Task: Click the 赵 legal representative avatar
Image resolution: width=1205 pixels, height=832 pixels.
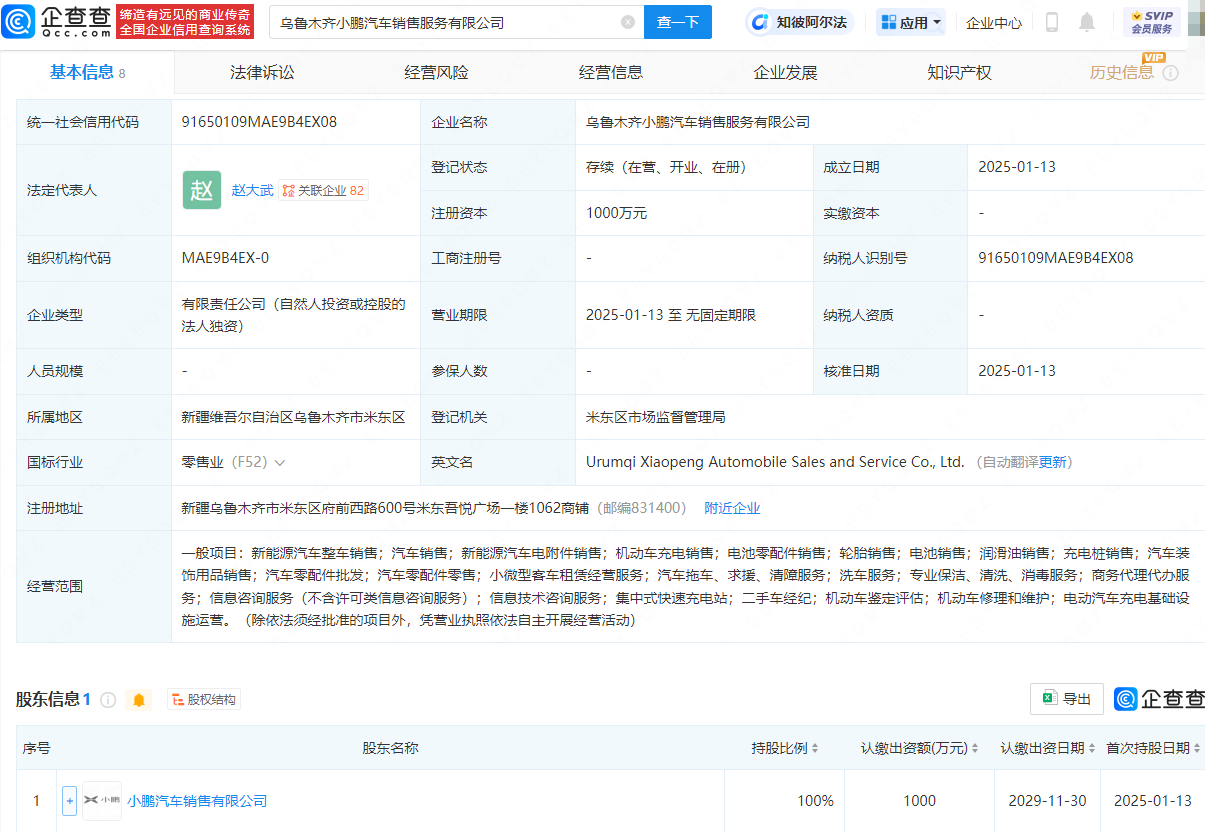Action: click(x=202, y=190)
